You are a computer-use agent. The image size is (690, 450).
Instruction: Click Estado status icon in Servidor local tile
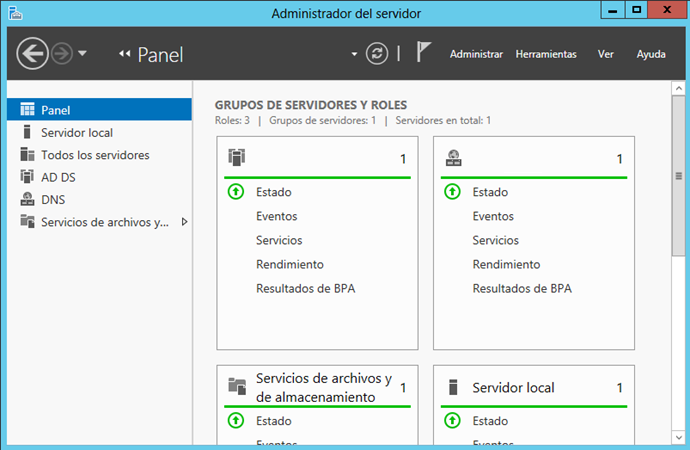[x=452, y=421]
